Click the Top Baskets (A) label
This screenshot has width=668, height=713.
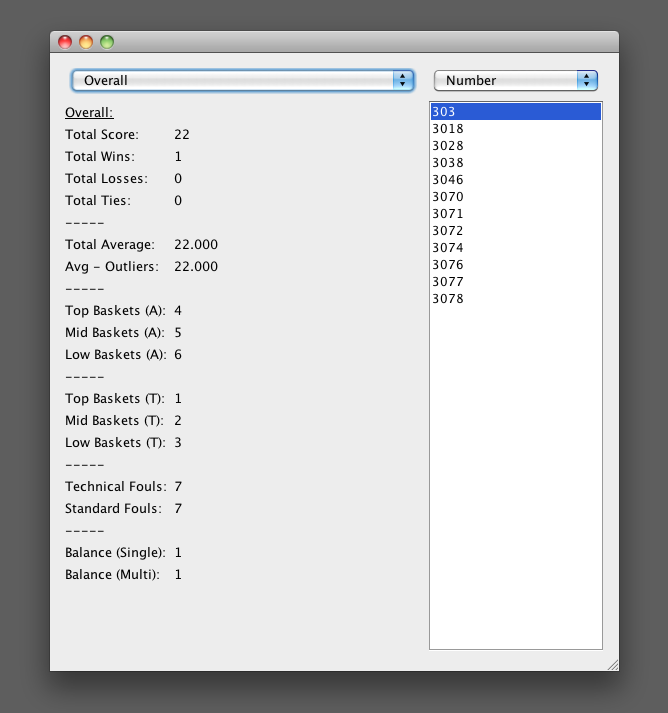coord(115,311)
